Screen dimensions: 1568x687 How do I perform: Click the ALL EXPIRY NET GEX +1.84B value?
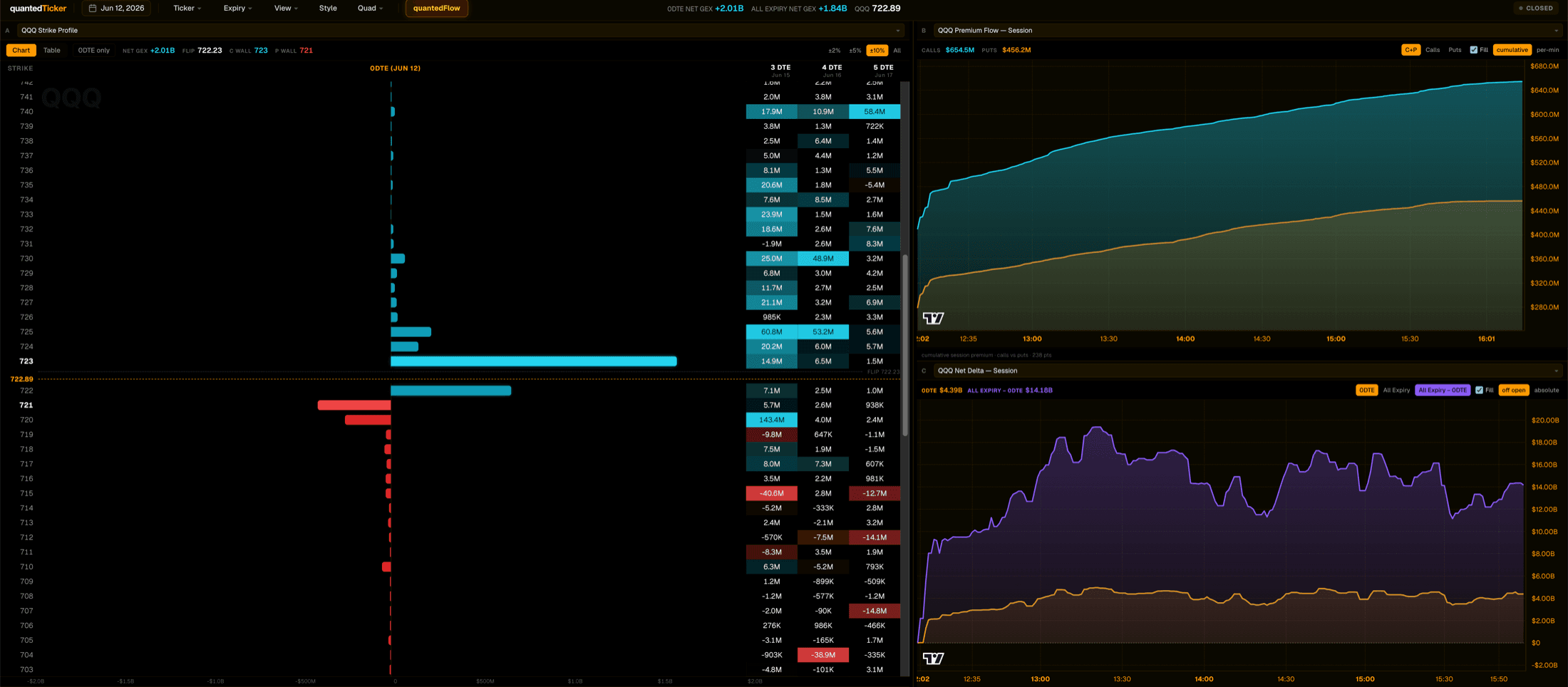tap(832, 9)
